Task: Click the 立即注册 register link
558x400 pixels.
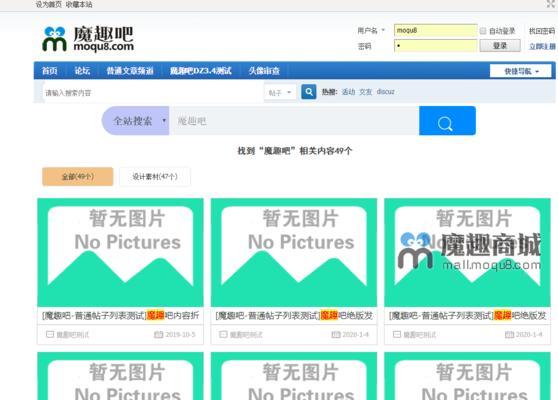Action: 542,46
